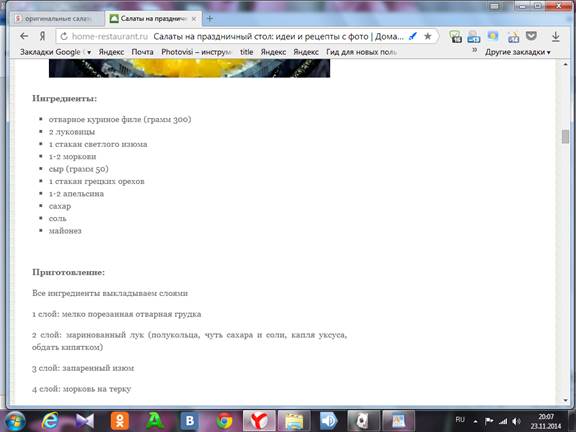This screenshot has height=432, width=576.
Task: Open a new tab with plus button
Action: (x=210, y=18)
